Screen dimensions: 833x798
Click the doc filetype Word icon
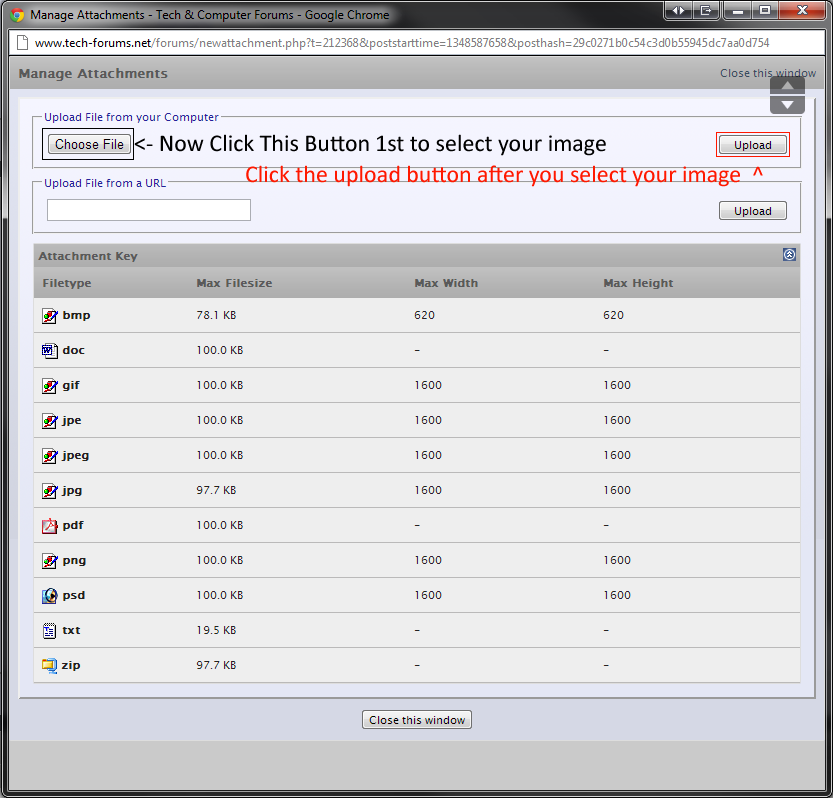49,351
